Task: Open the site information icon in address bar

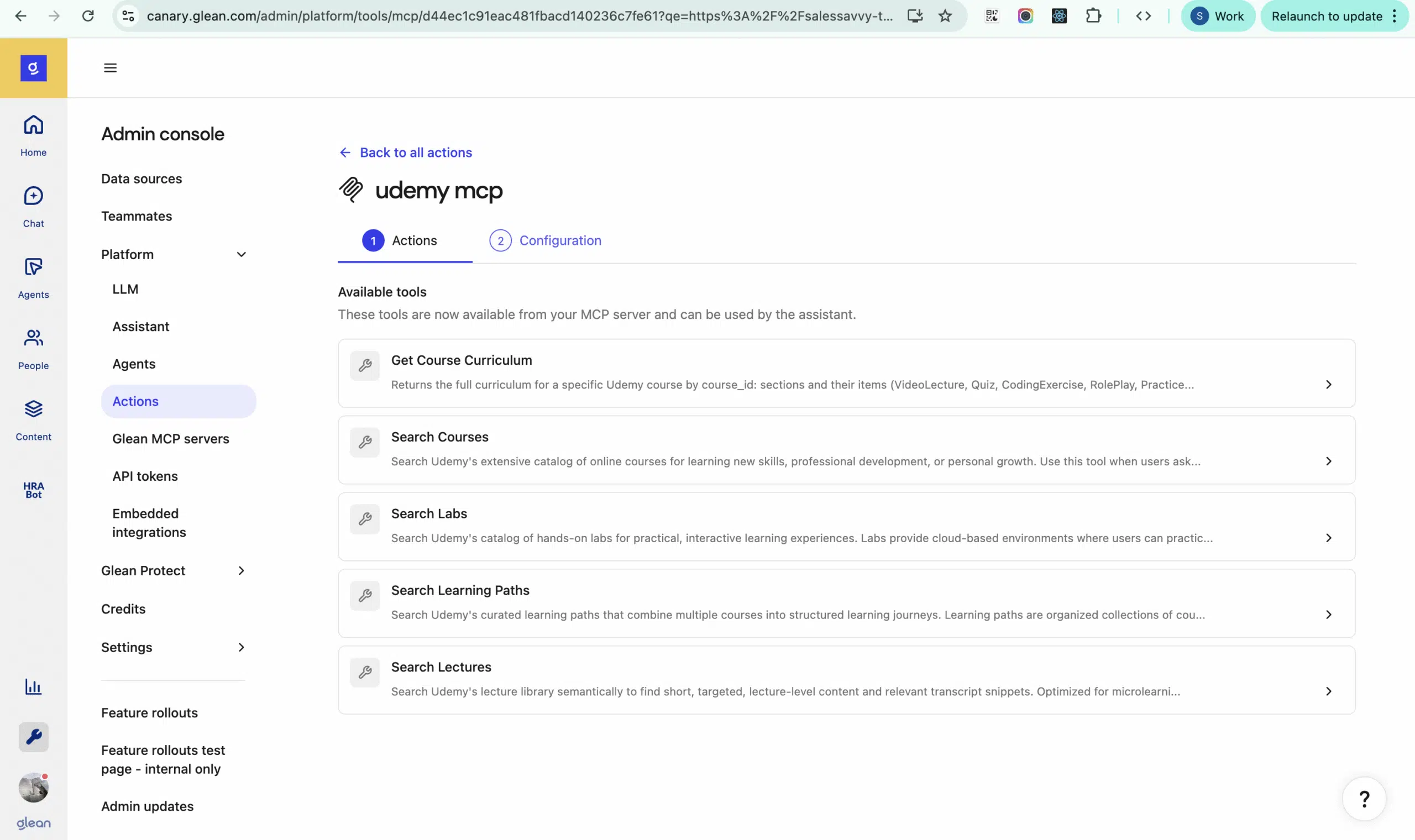Action: [x=128, y=16]
